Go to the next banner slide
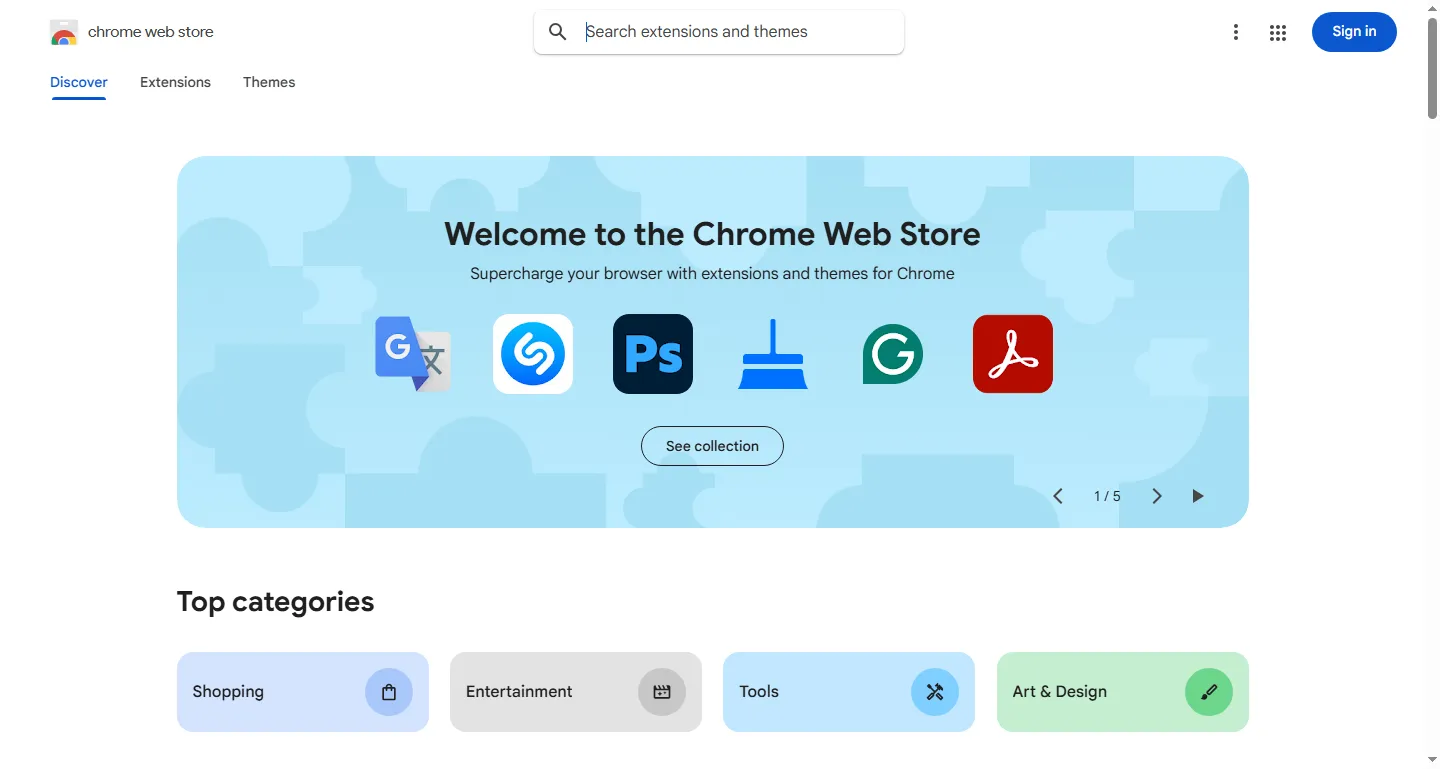 (1157, 496)
